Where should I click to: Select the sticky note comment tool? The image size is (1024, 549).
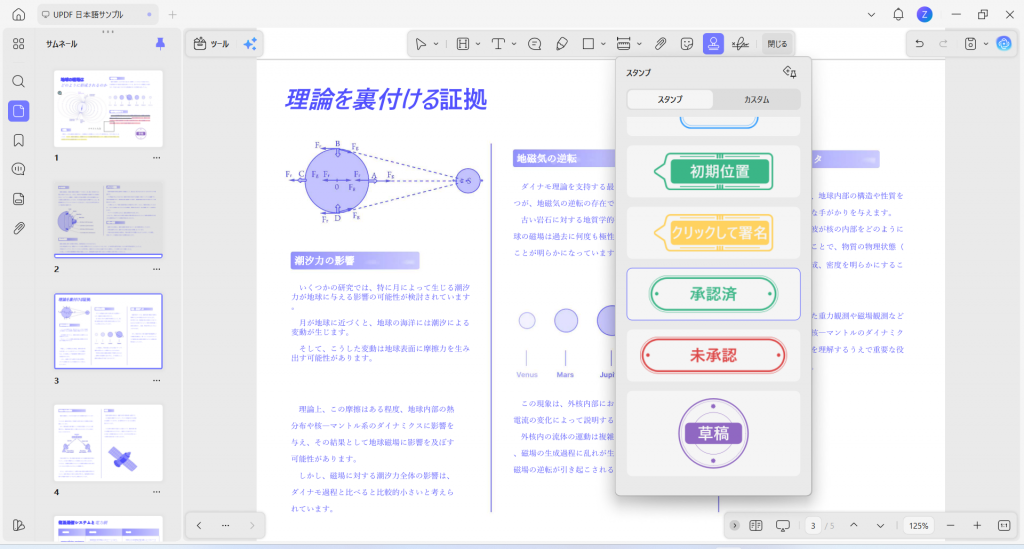(x=534, y=44)
